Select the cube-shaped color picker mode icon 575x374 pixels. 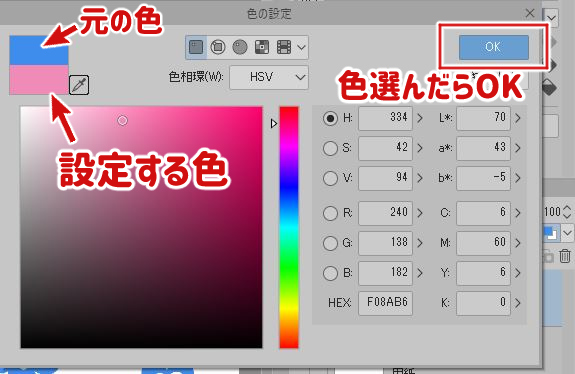[218, 47]
